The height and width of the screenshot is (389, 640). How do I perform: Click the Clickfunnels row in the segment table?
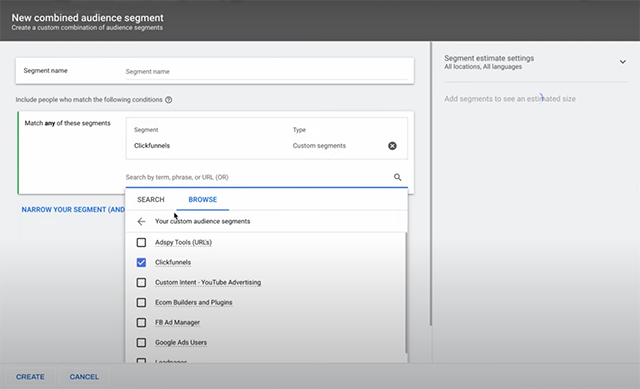267,146
